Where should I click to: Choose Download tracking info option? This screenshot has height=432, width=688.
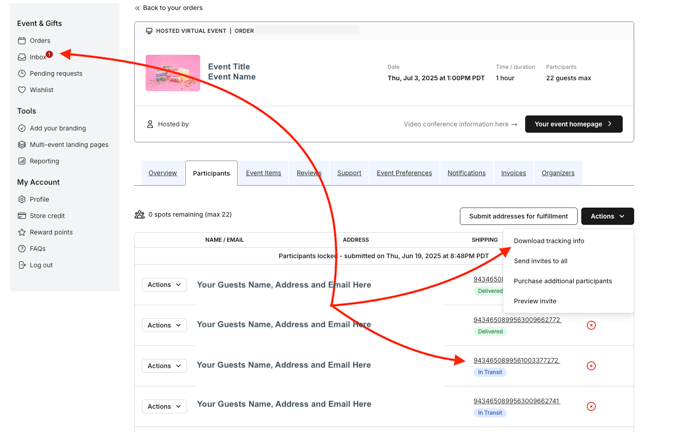coord(549,241)
